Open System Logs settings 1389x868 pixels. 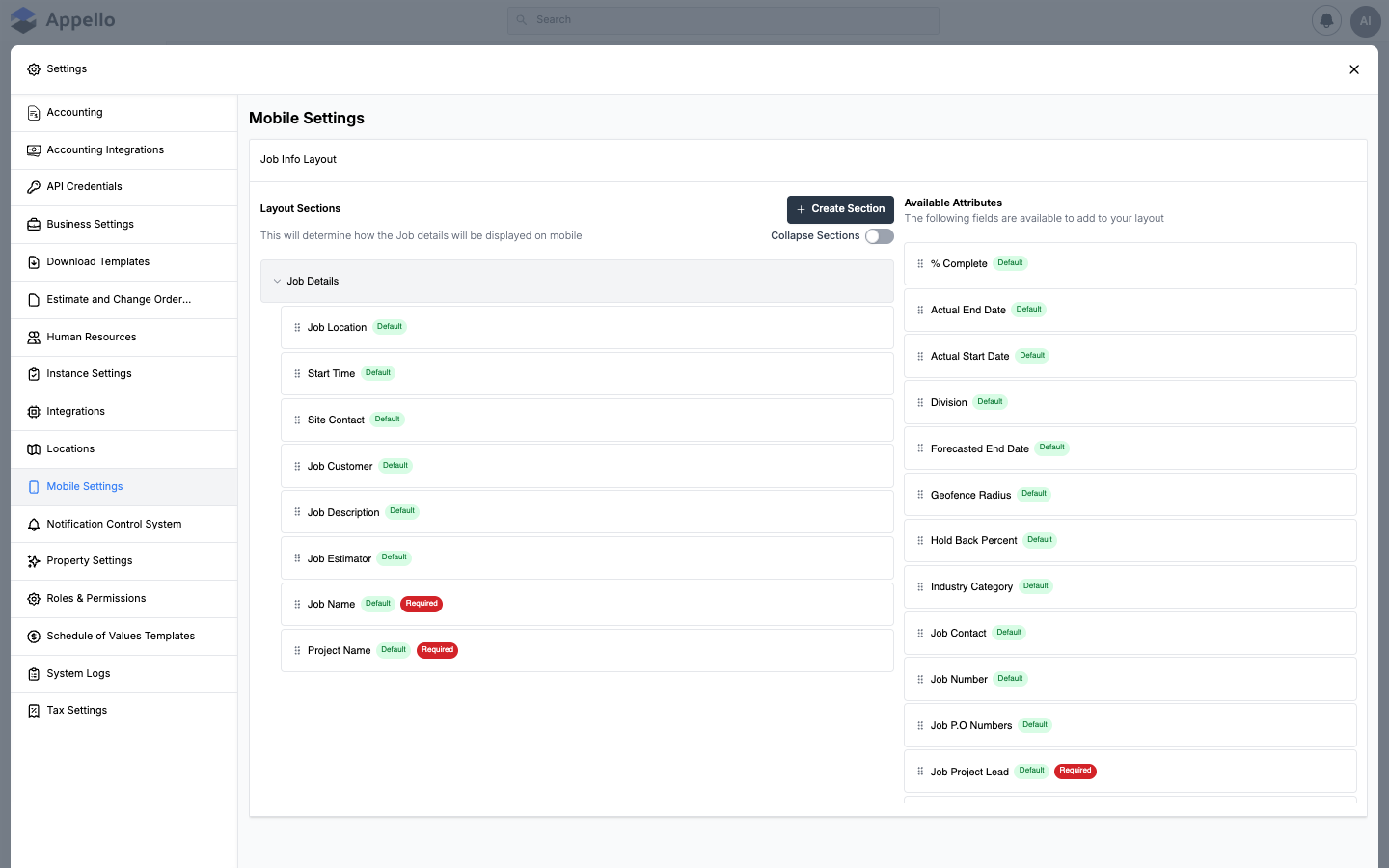pyautogui.click(x=123, y=674)
